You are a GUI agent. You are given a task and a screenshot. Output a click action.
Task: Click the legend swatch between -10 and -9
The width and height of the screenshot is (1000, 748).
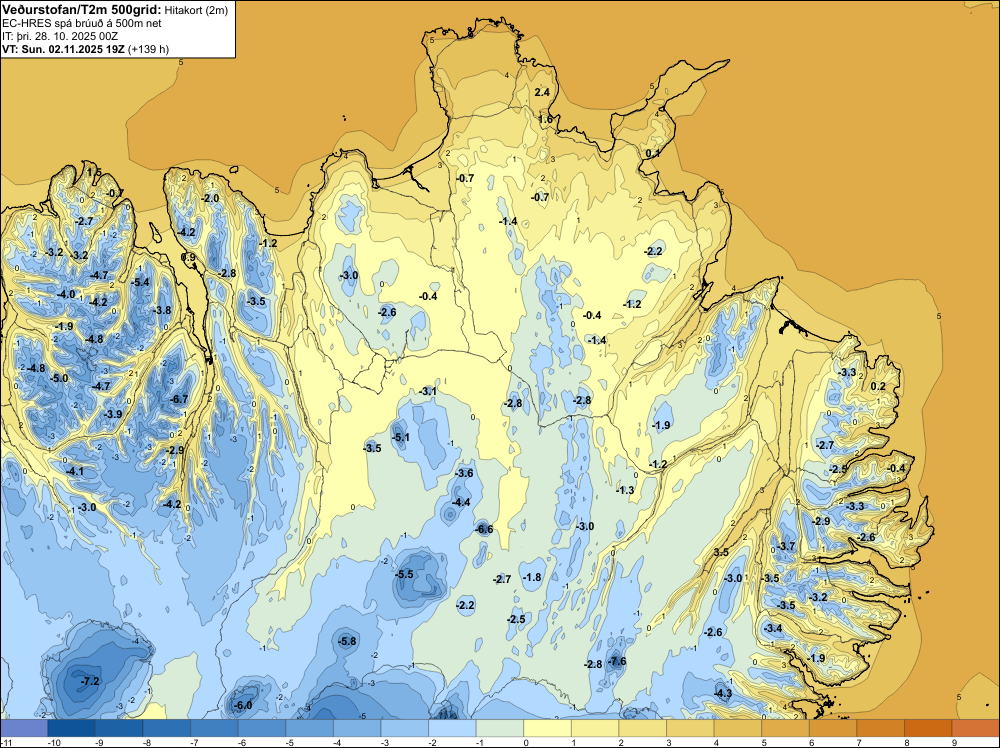pyautogui.click(x=71, y=728)
